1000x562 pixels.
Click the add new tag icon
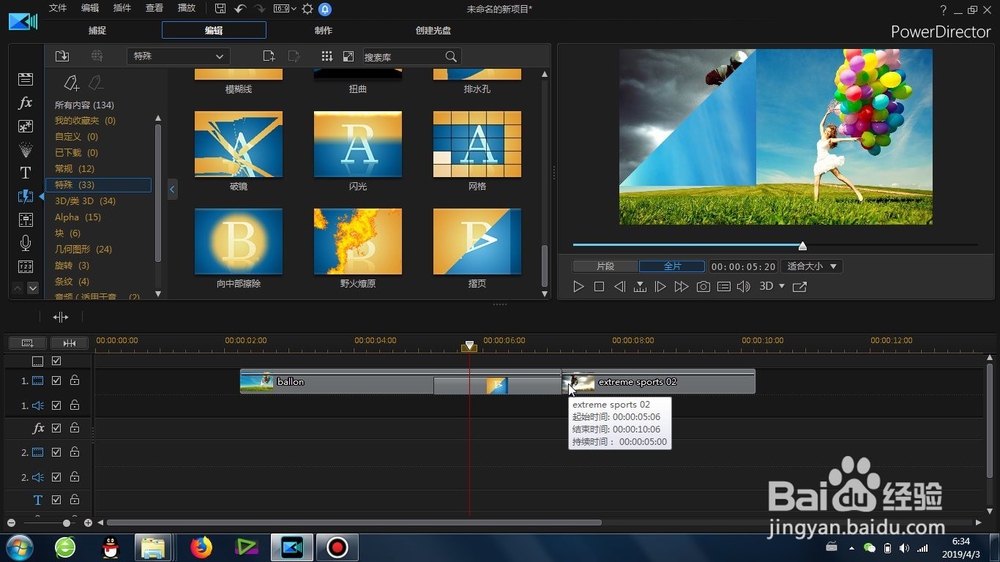pos(71,83)
